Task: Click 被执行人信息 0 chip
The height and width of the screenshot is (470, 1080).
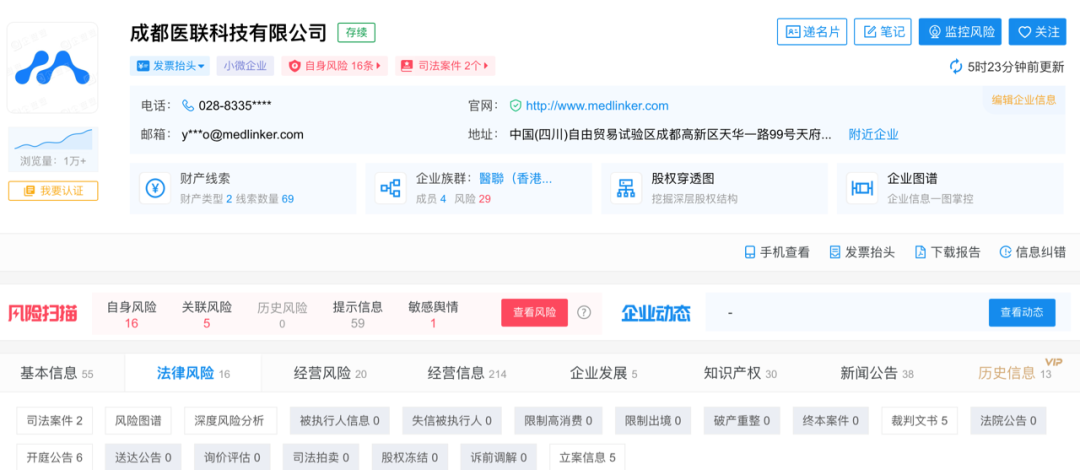Action: (x=340, y=420)
